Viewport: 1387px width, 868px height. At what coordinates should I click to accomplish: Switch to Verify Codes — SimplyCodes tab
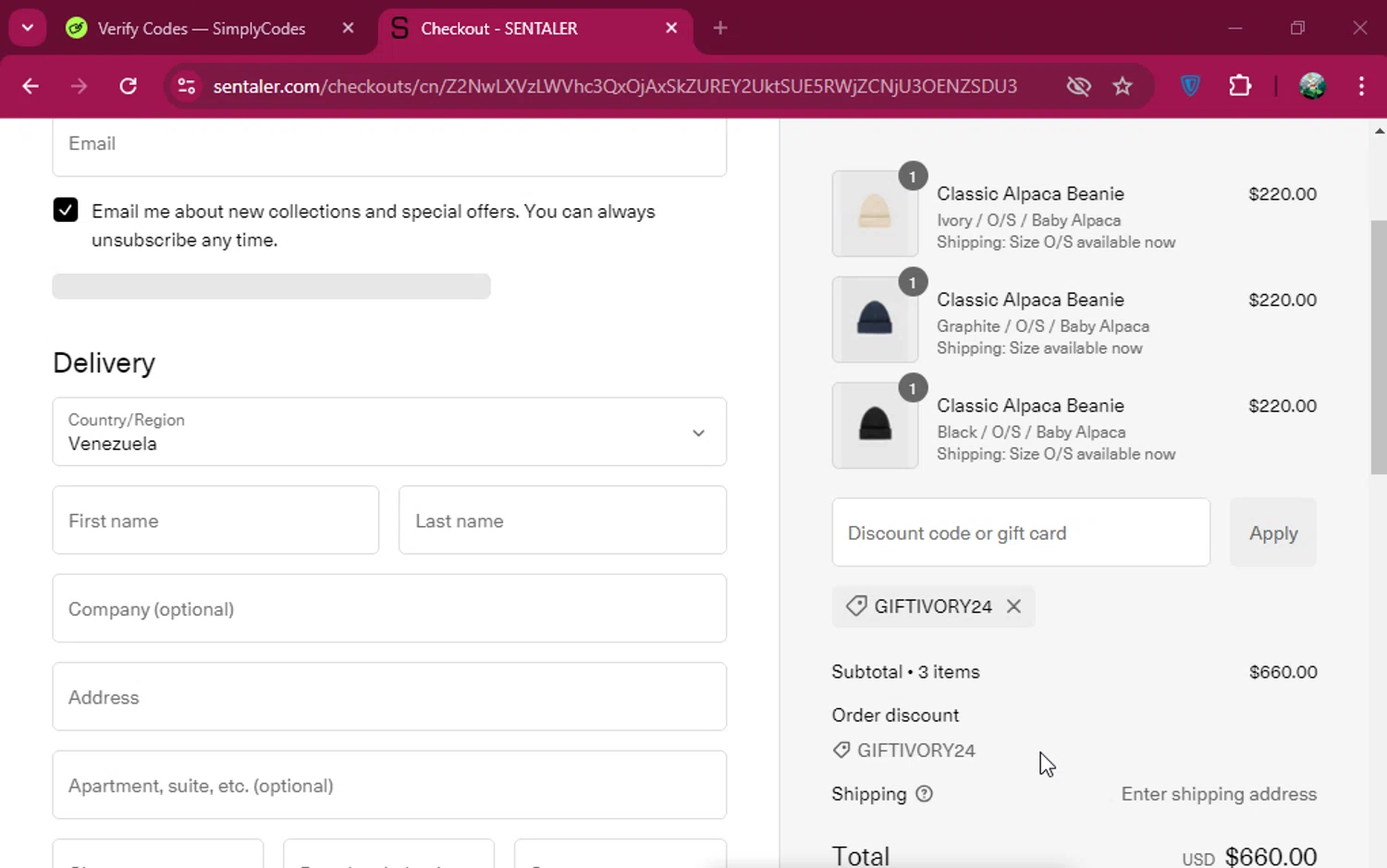pos(201,29)
